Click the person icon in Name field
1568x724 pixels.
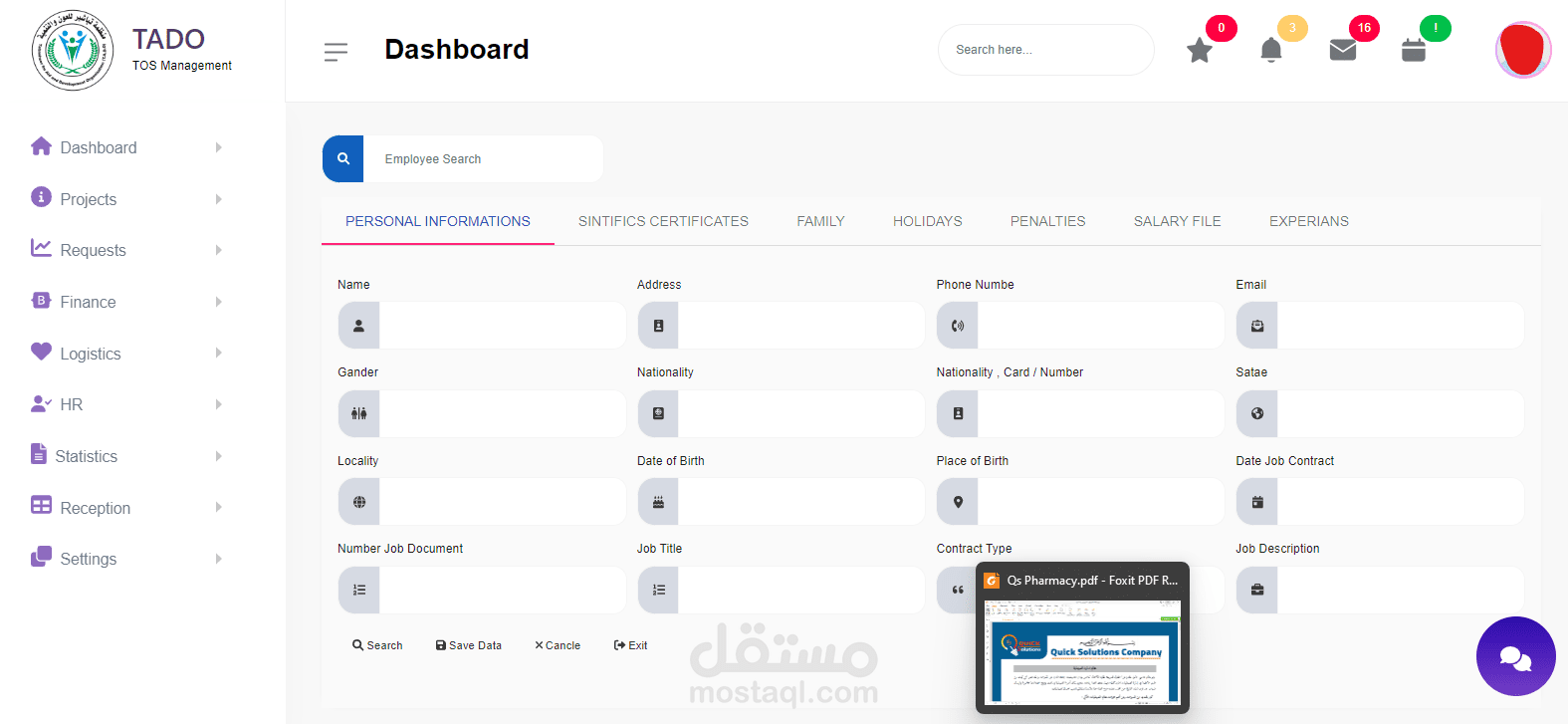359,326
